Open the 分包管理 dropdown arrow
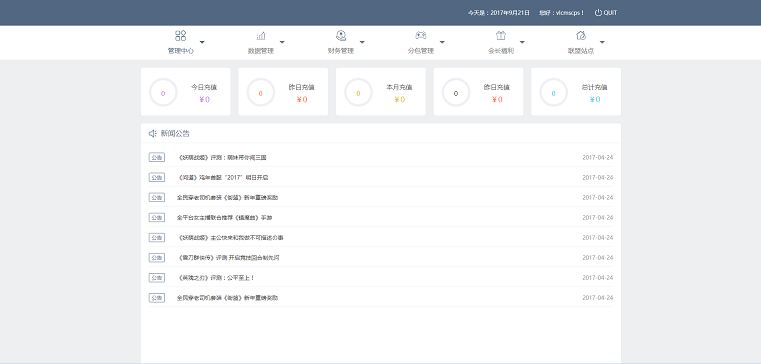 pyautogui.click(x=442, y=42)
